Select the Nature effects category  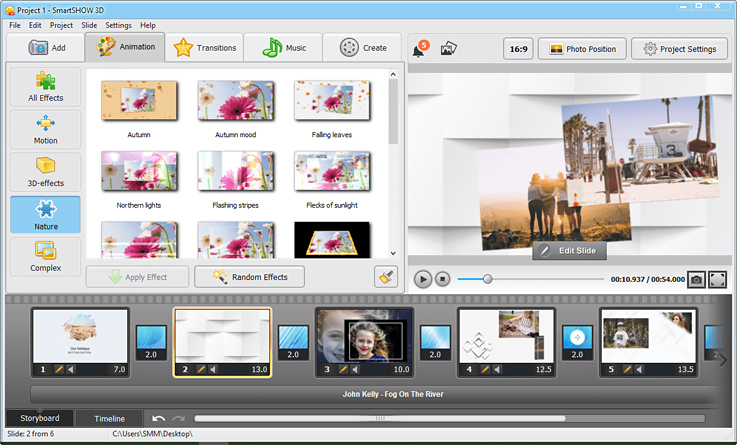(45, 215)
